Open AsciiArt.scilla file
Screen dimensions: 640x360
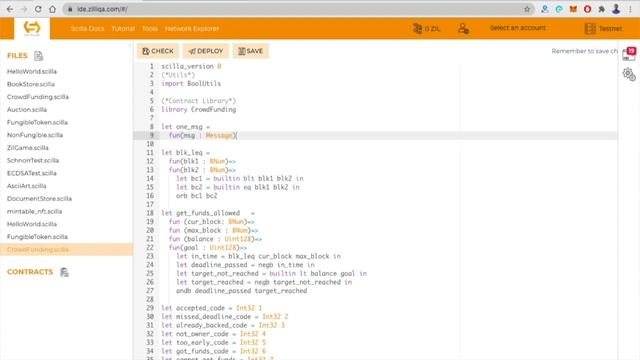click(x=26, y=186)
